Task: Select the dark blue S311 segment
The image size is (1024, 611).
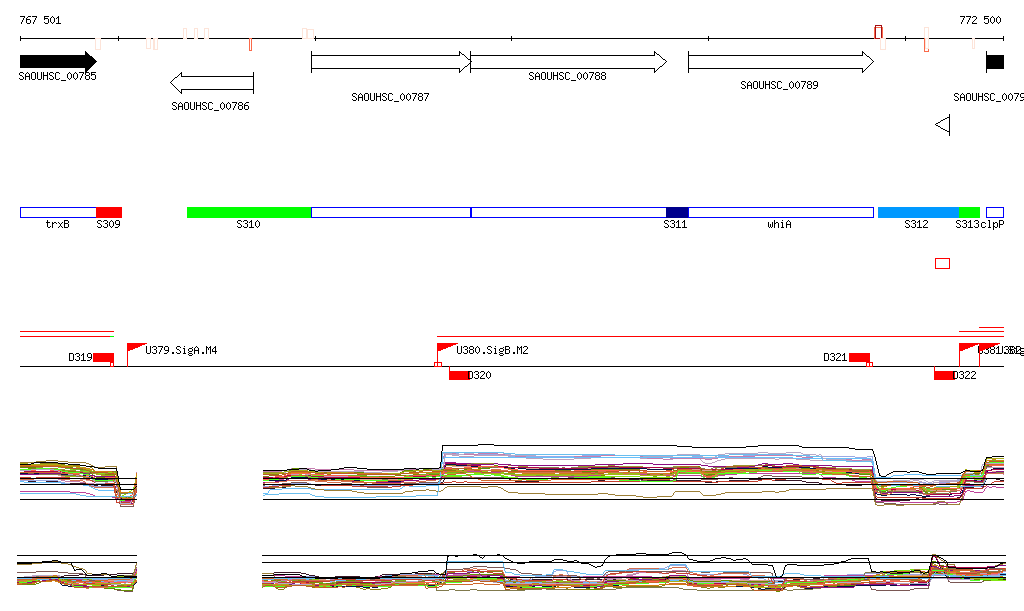Action: (x=677, y=212)
